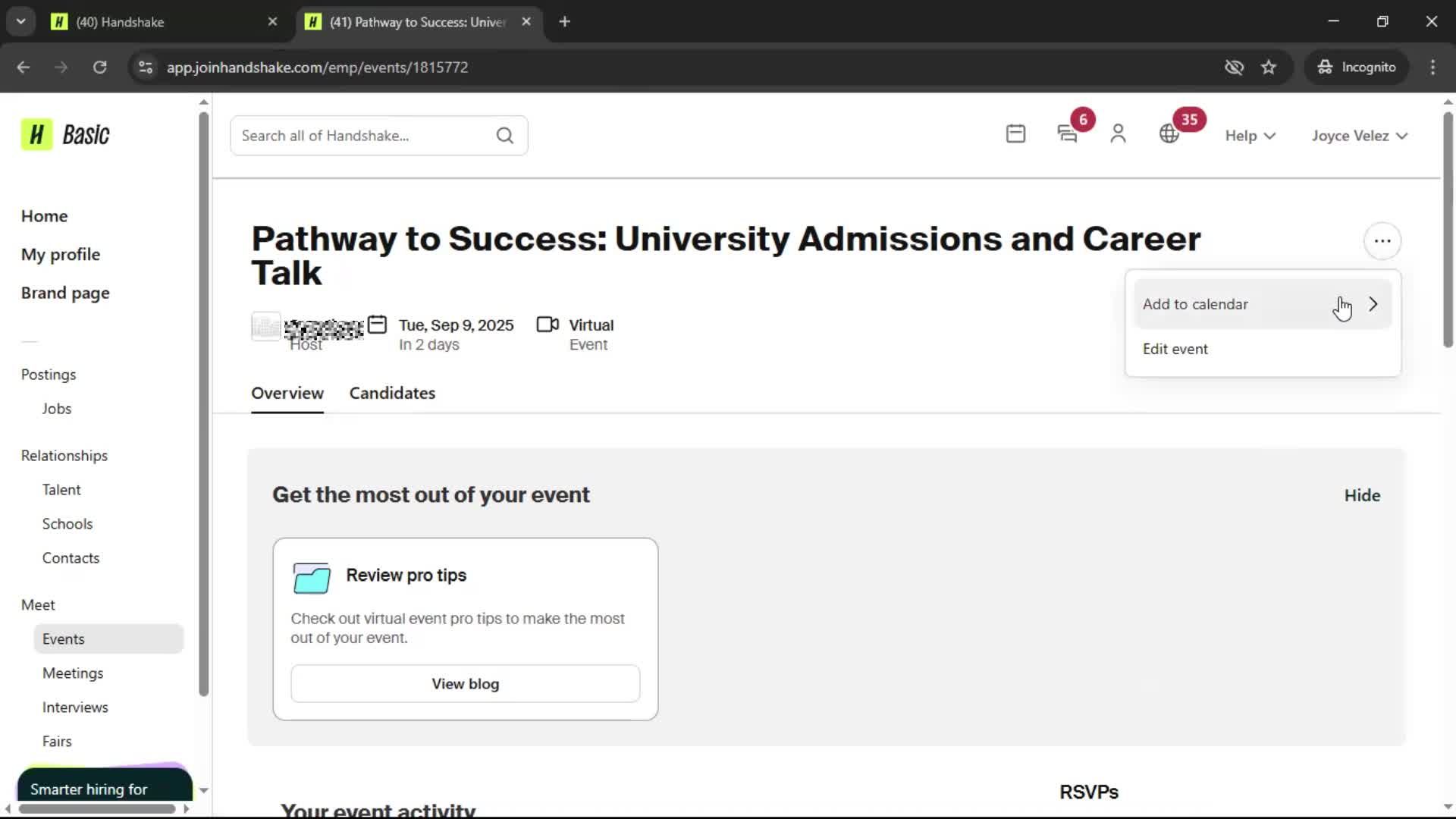Open Meetings in the sidebar
The width and height of the screenshot is (1456, 819).
click(73, 673)
